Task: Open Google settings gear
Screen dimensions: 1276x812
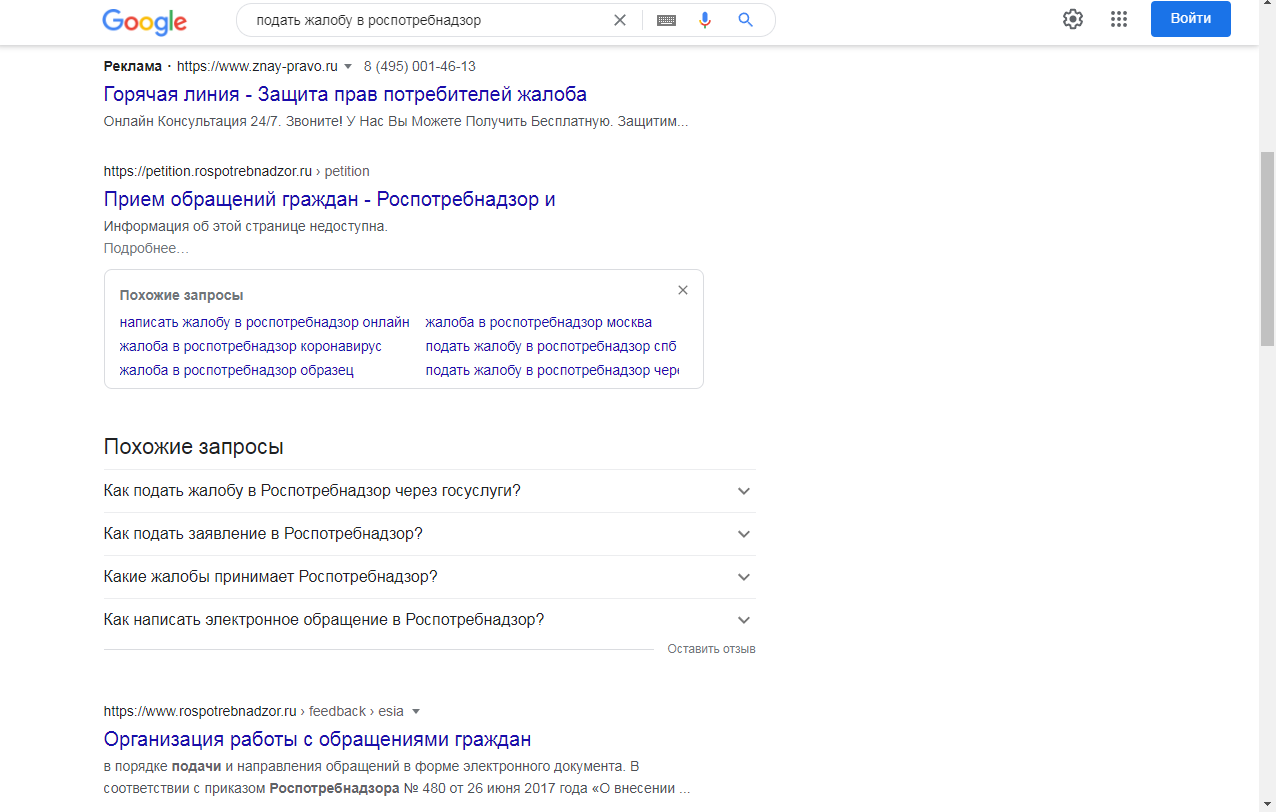Action: (1073, 19)
